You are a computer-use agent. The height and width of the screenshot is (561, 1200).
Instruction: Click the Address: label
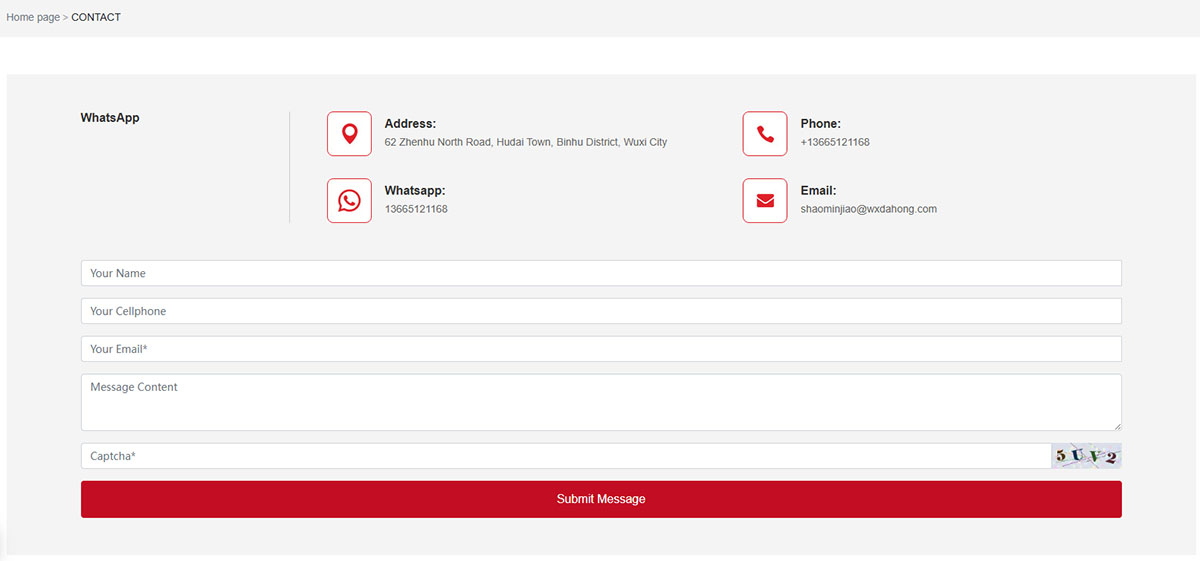point(410,124)
